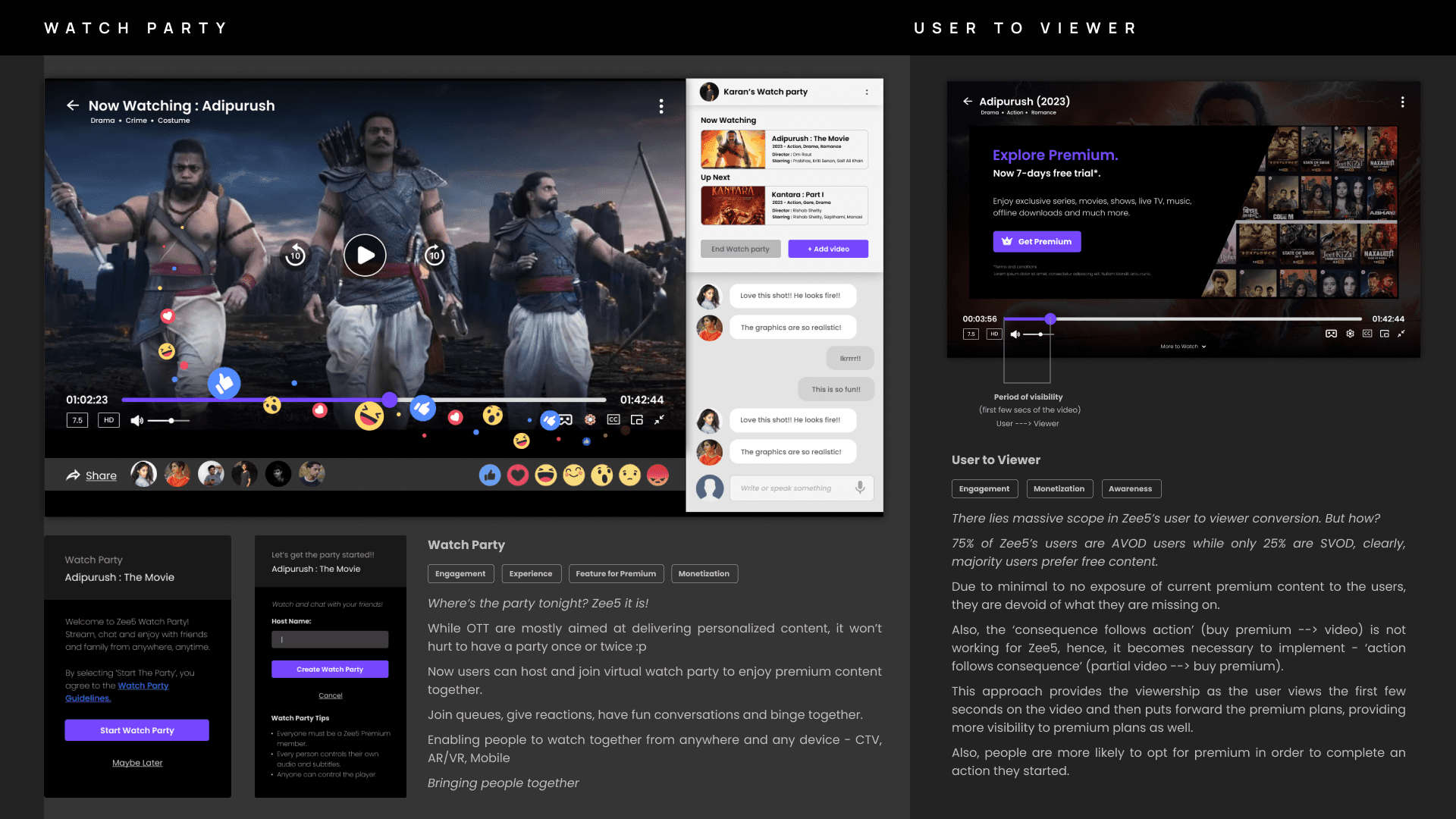
Task: Open the Watch Party Guidelines link
Action: [117, 692]
